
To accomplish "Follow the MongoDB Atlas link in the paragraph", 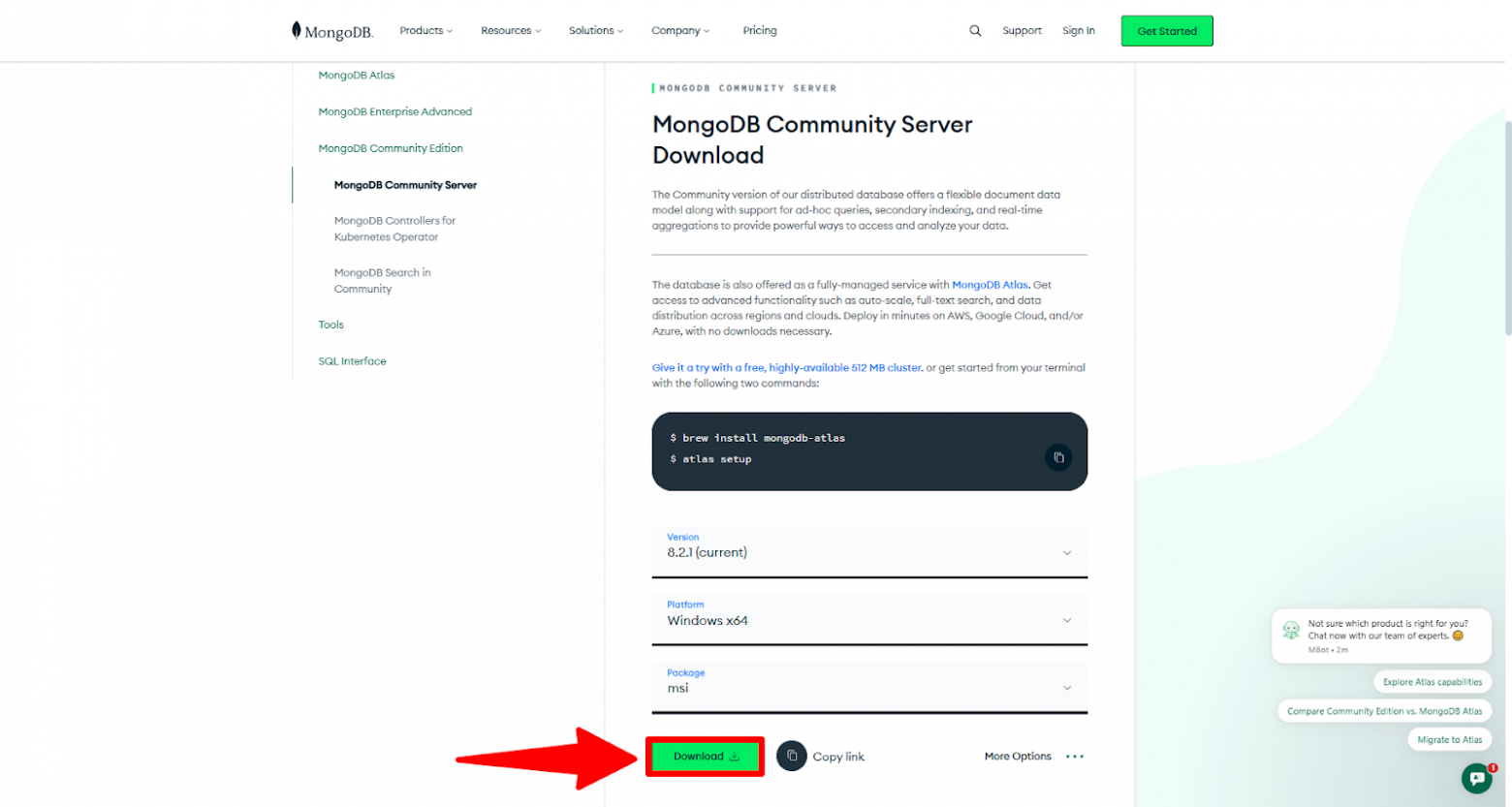I will pos(991,284).
